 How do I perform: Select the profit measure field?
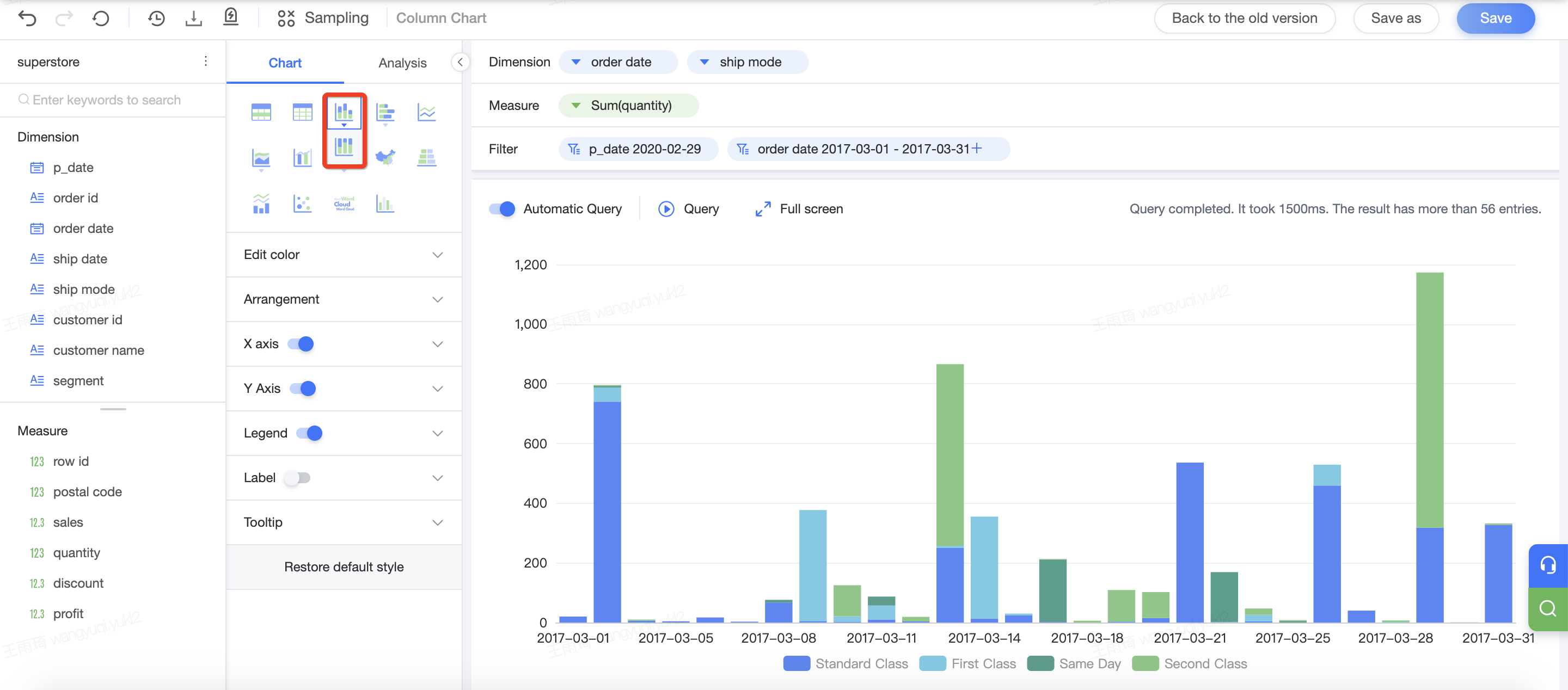[68, 613]
